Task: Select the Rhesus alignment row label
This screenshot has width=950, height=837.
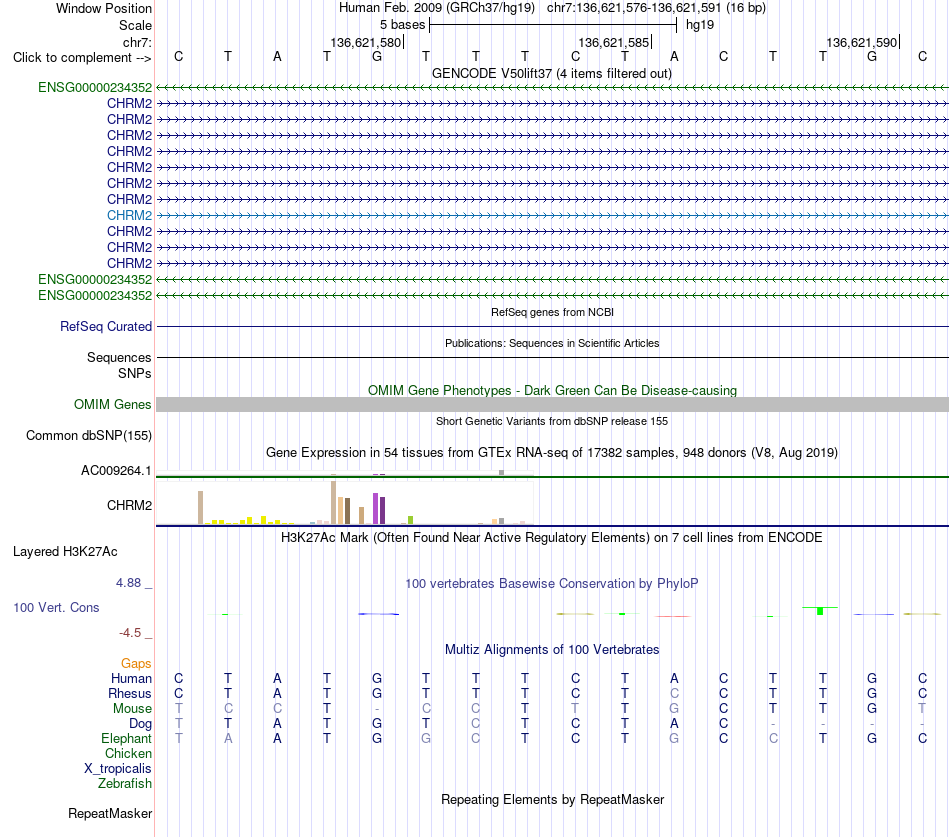Action: coord(130,693)
